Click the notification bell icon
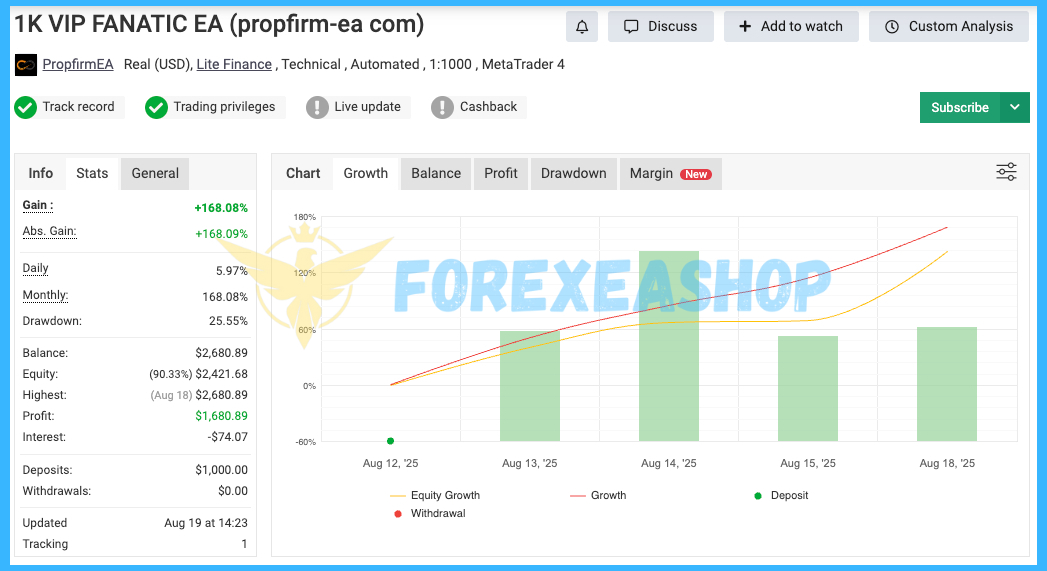The height and width of the screenshot is (571, 1047). 582,27
